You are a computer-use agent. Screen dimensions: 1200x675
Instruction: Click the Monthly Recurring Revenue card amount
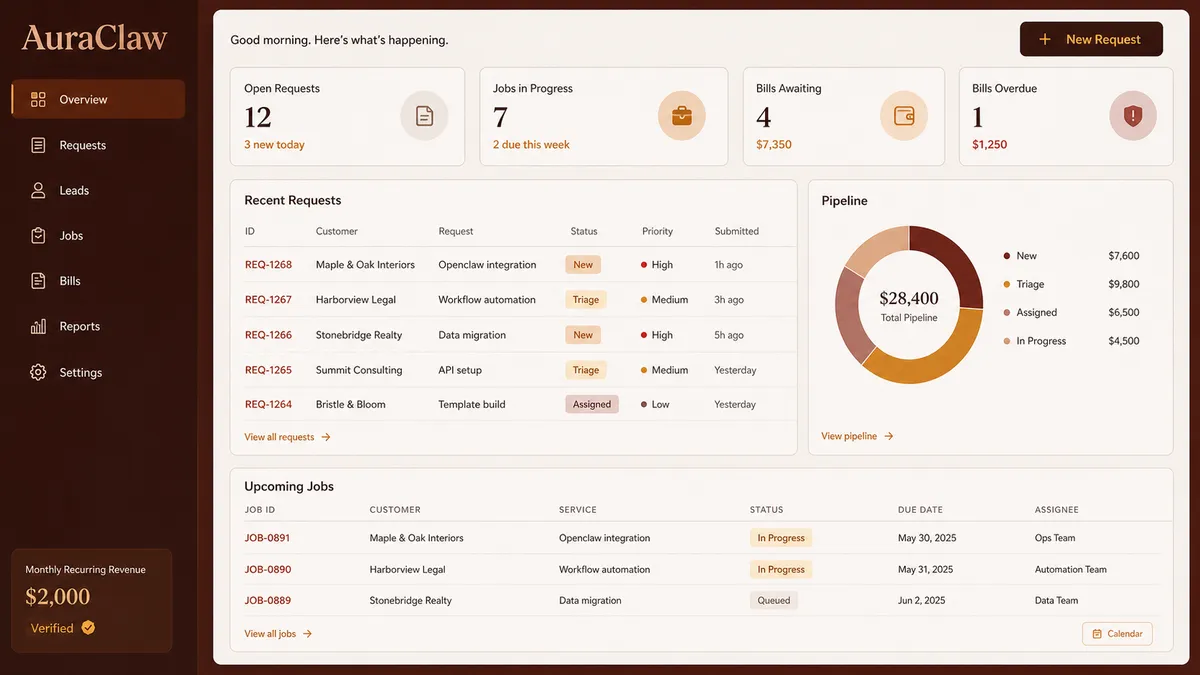(58, 597)
